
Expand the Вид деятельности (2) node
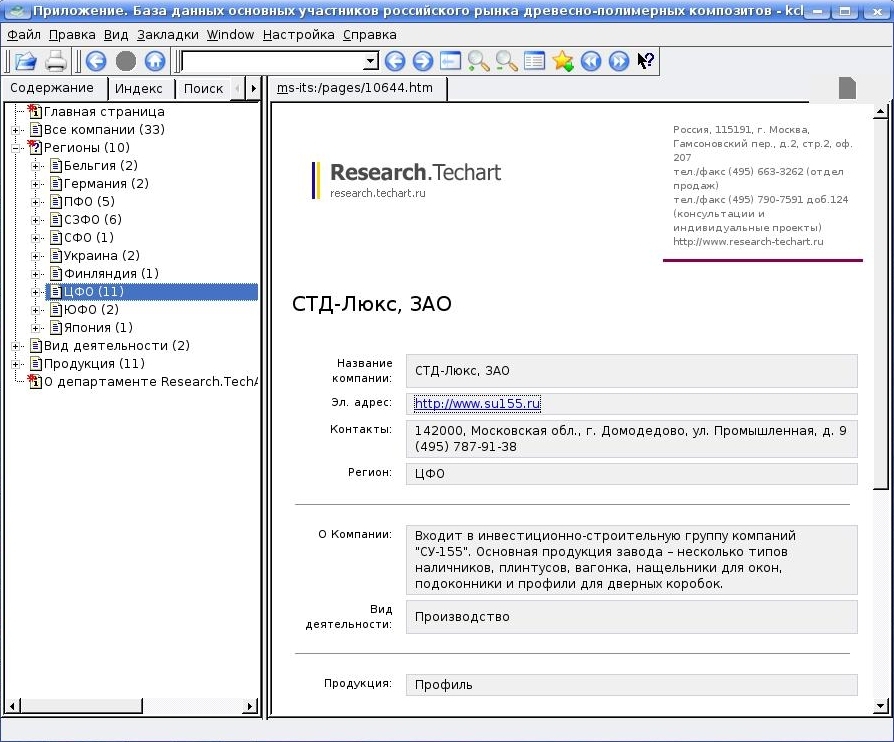[x=16, y=346]
